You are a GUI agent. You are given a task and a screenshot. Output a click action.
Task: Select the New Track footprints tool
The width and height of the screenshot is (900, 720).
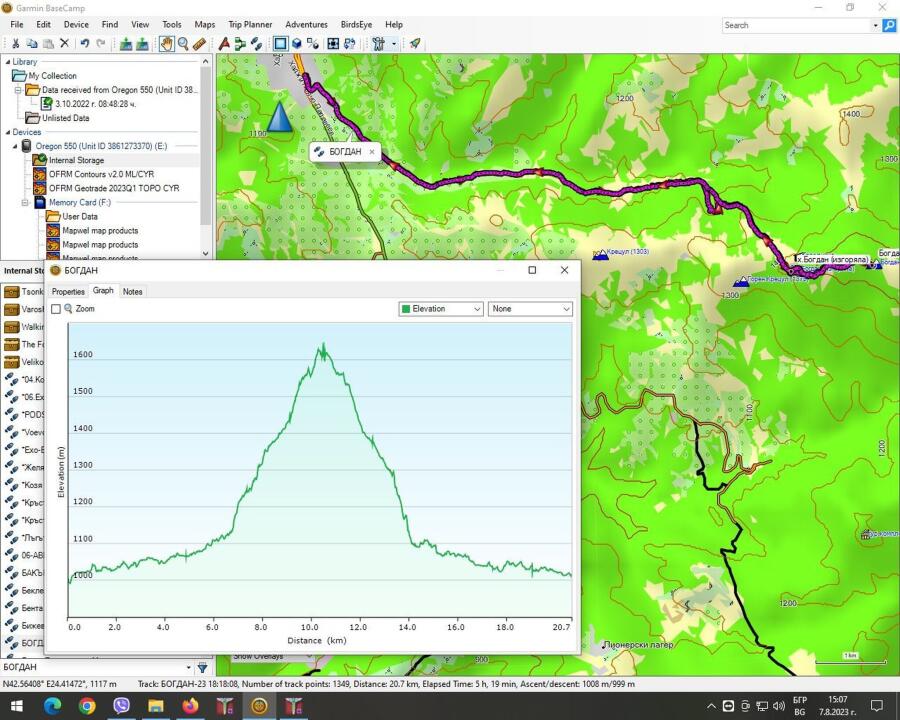(257, 44)
